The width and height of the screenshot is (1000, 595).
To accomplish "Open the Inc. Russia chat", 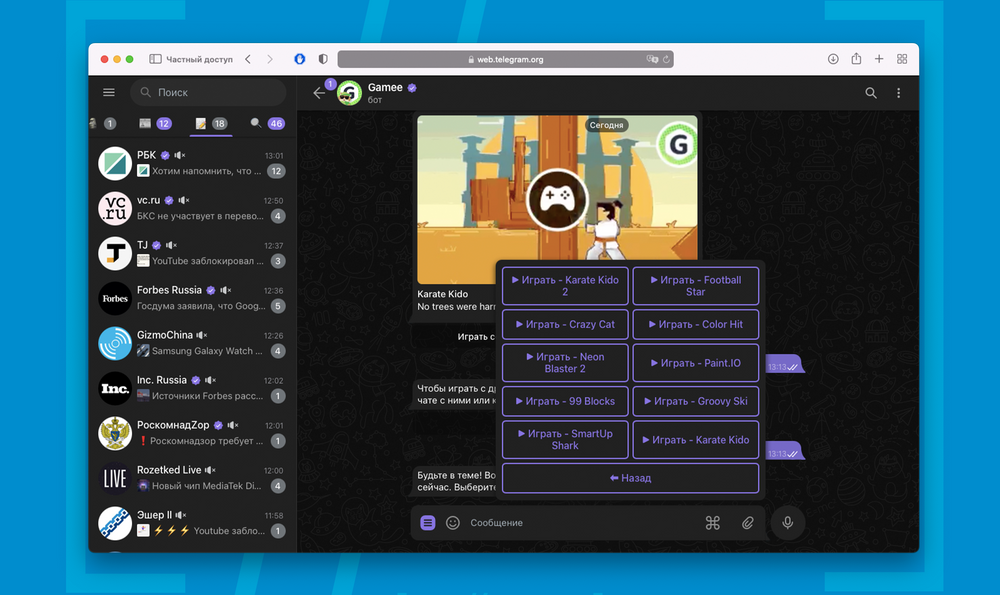I will 193,388.
